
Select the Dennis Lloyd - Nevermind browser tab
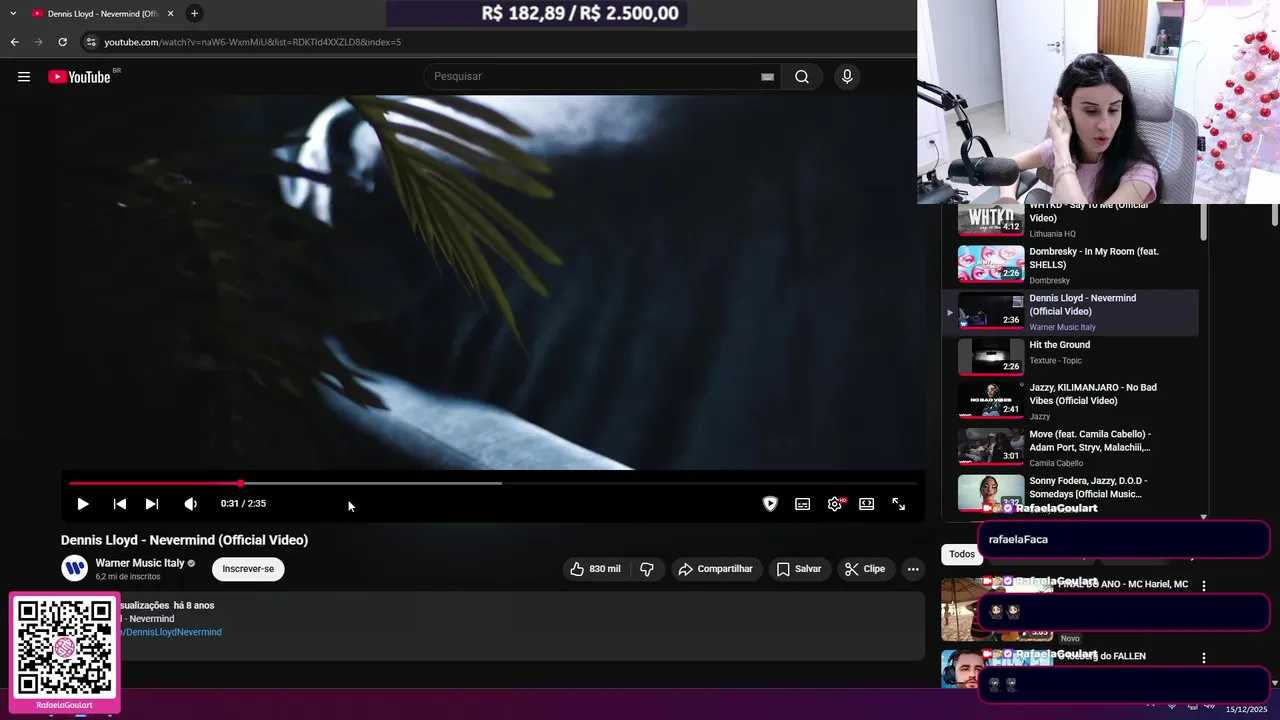click(102, 13)
